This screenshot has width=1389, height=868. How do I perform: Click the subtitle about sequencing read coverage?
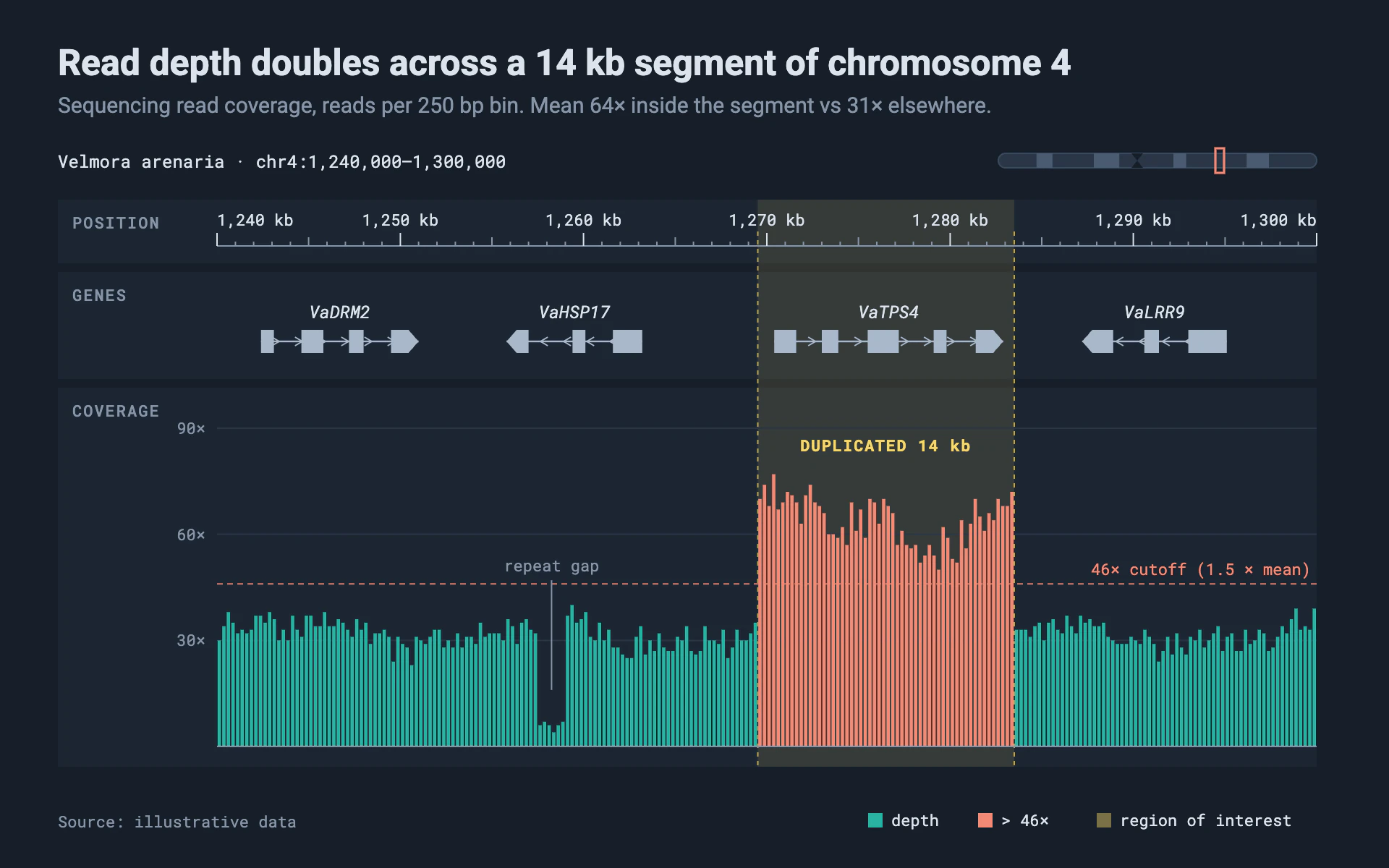tap(524, 106)
